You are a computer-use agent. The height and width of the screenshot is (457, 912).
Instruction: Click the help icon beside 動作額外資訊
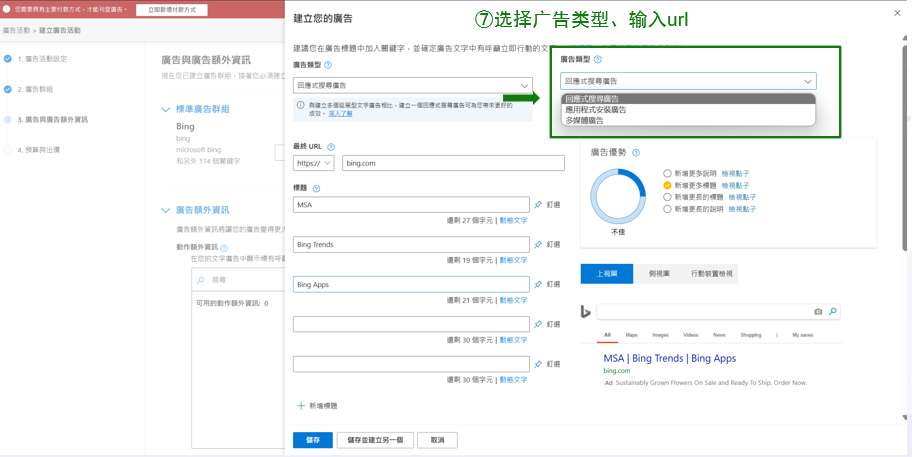point(224,248)
